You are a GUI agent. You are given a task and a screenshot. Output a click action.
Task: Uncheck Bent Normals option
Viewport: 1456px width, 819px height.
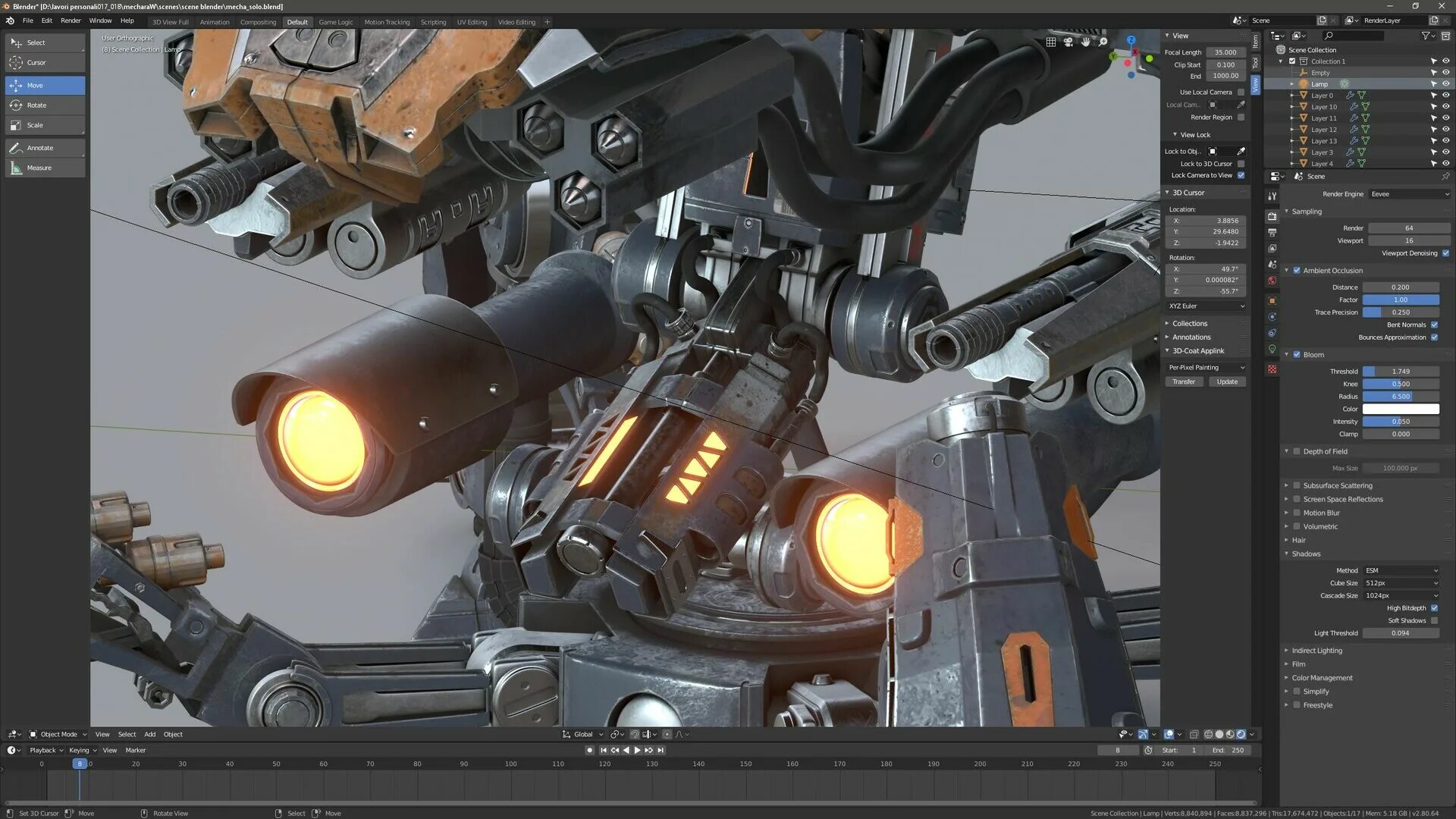coord(1434,325)
